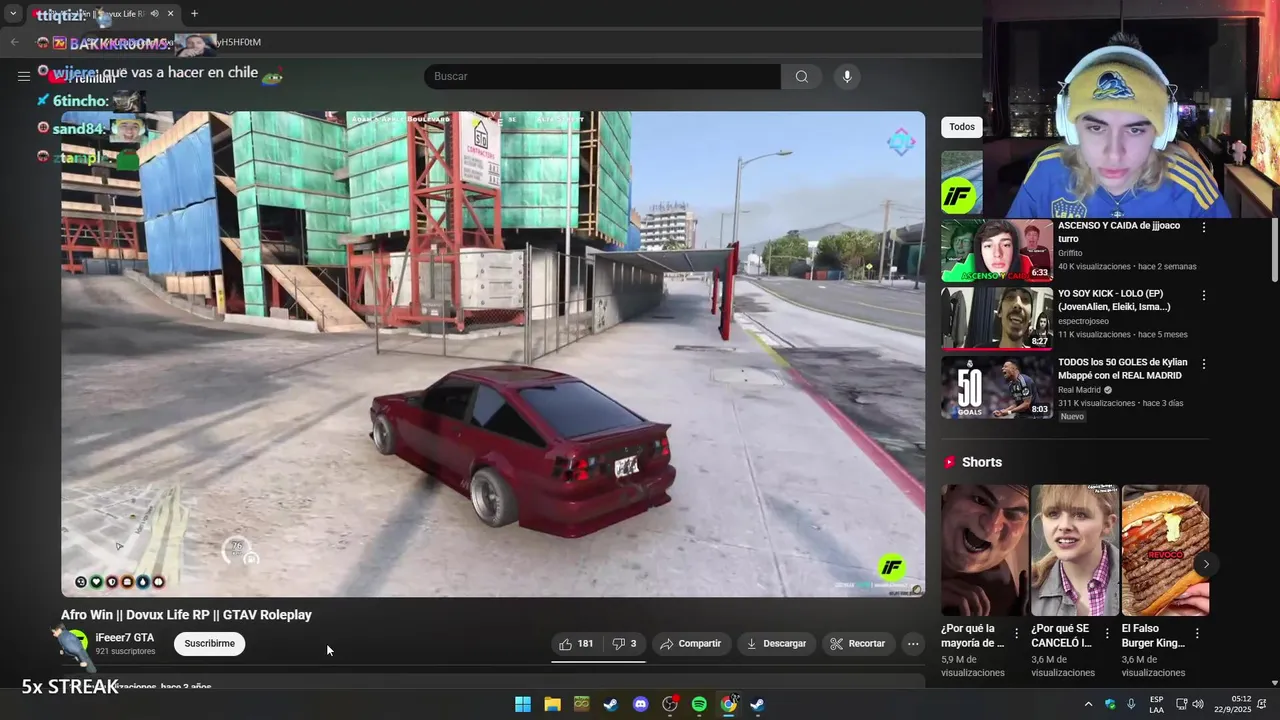This screenshot has height=720, width=1280.
Task: Clip the video using Recortar
Action: 858,644
